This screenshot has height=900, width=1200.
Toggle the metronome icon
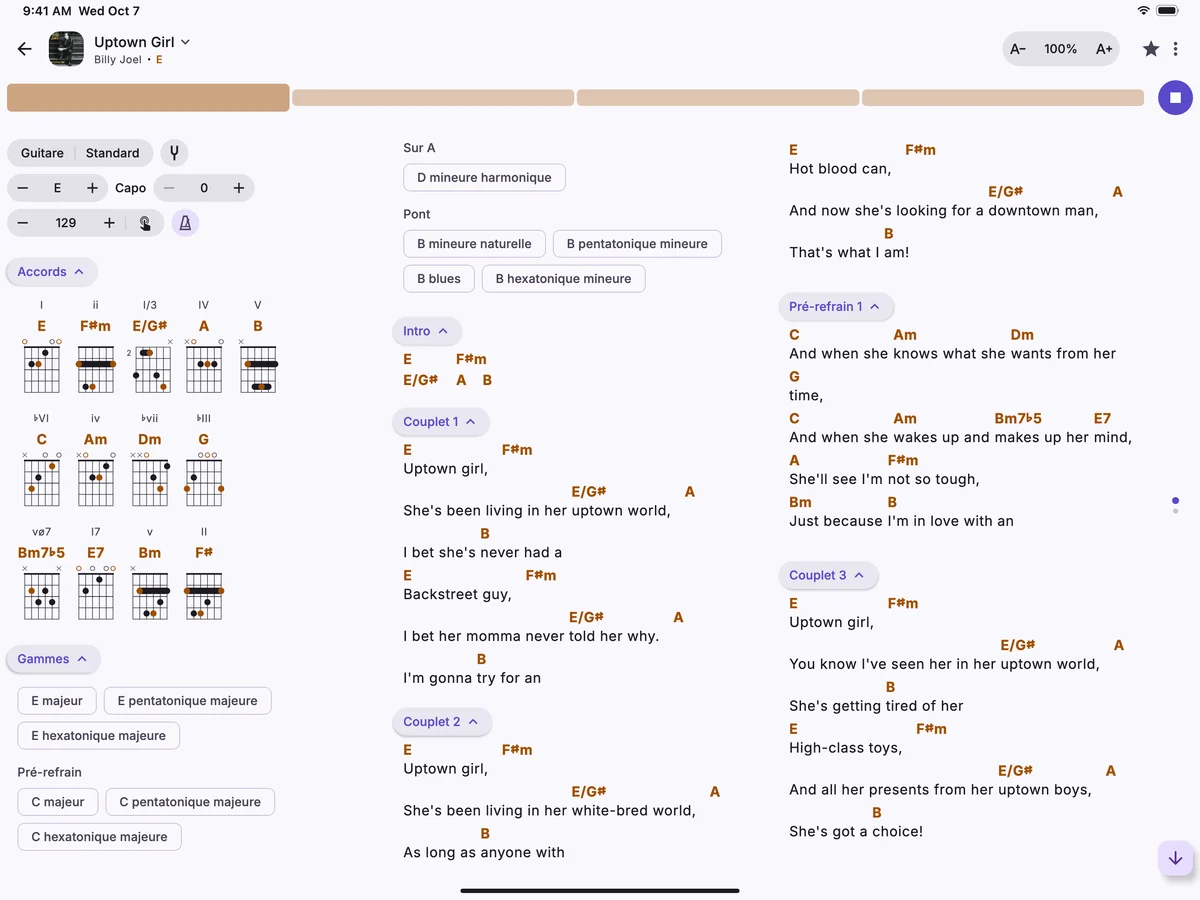coord(185,223)
